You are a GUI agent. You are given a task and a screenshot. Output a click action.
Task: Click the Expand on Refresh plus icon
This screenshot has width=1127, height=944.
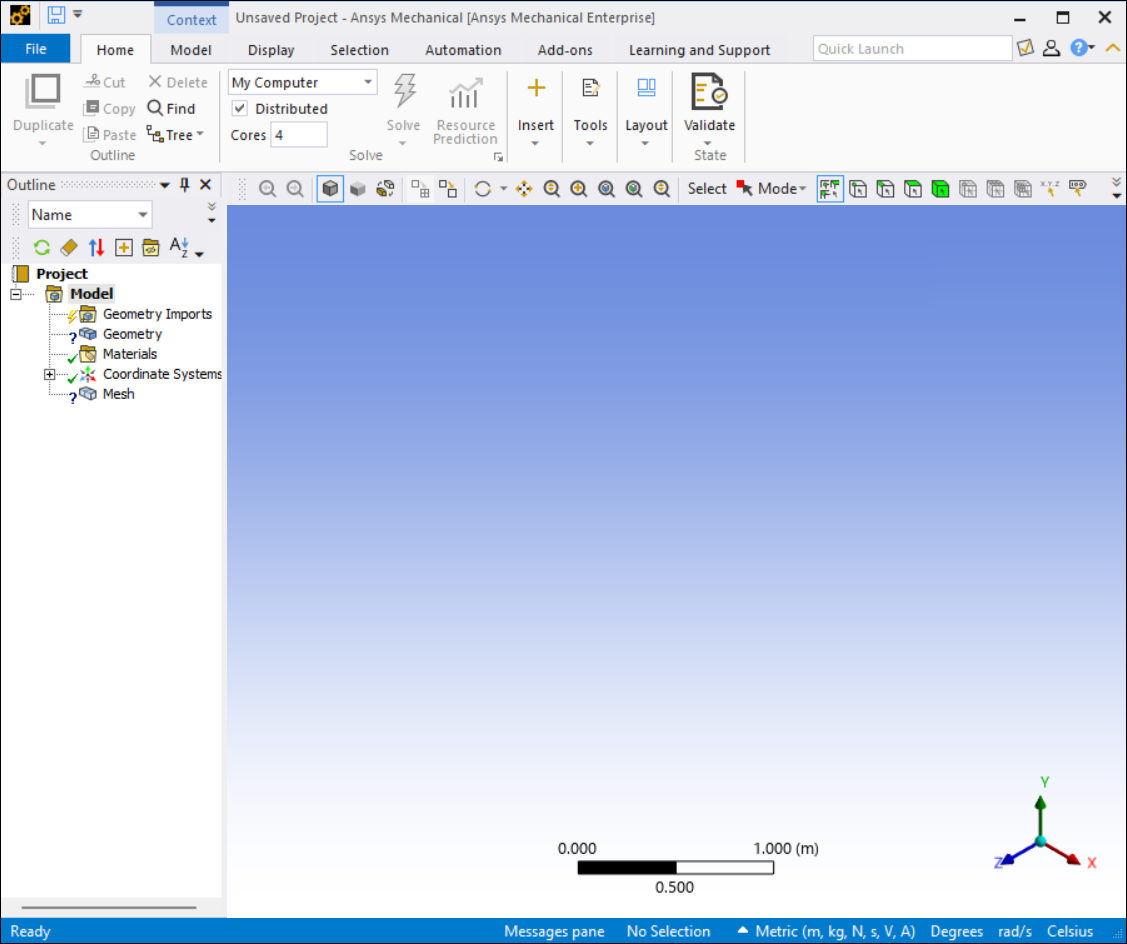point(124,248)
